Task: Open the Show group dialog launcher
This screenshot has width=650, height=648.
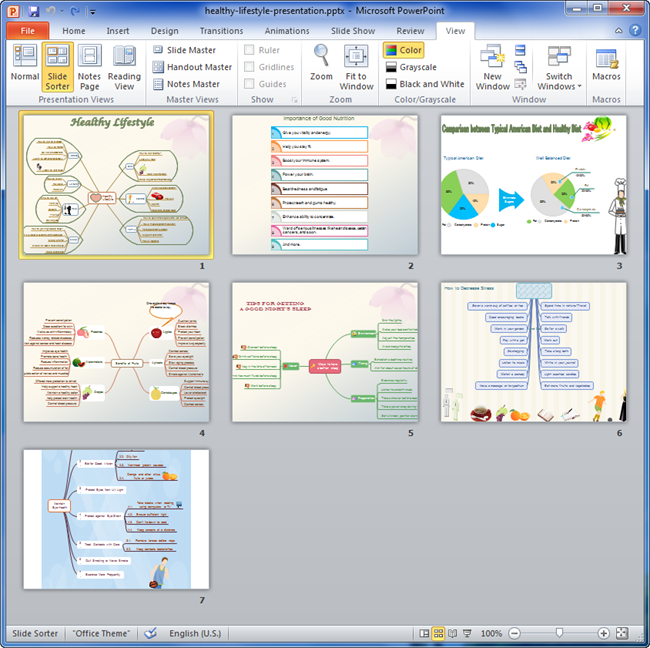Action: click(x=295, y=100)
